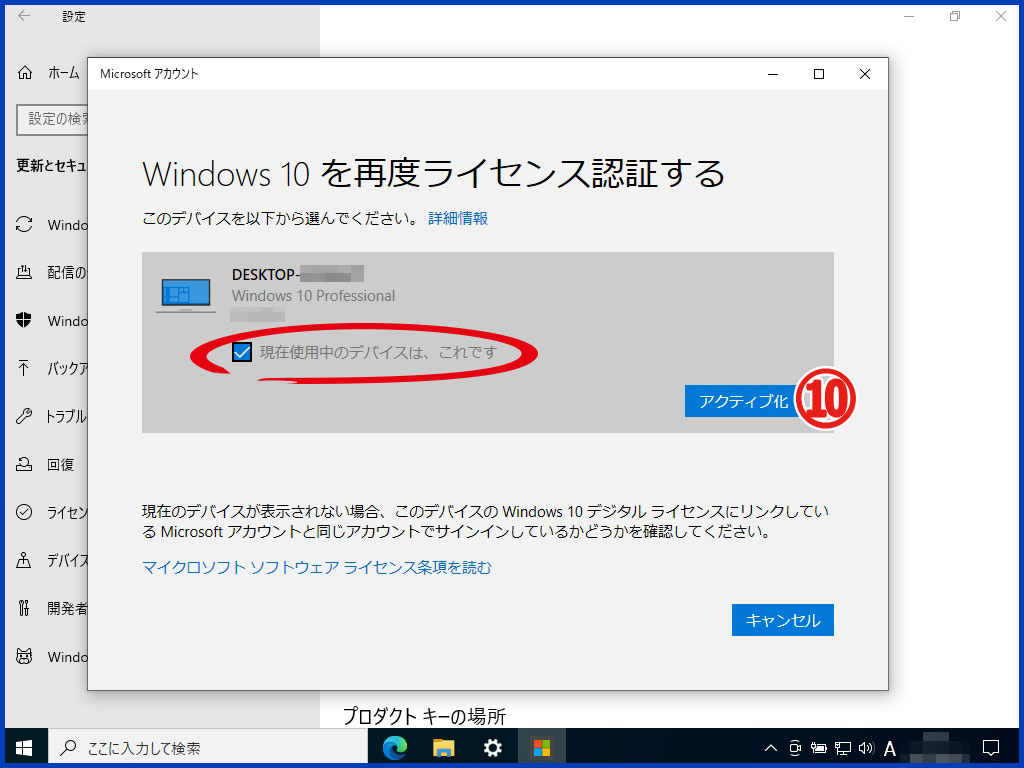Click Windows 10 を再度ライセンス認証する heading
1024x768 pixels.
[434, 174]
